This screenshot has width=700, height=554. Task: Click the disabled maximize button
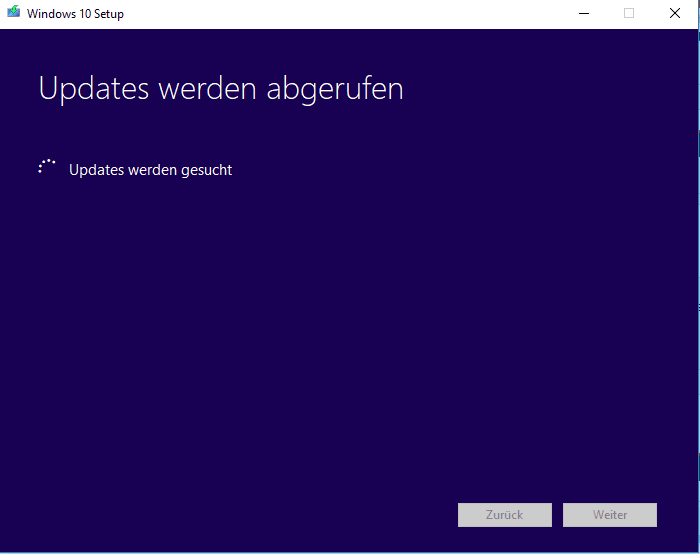coord(629,13)
